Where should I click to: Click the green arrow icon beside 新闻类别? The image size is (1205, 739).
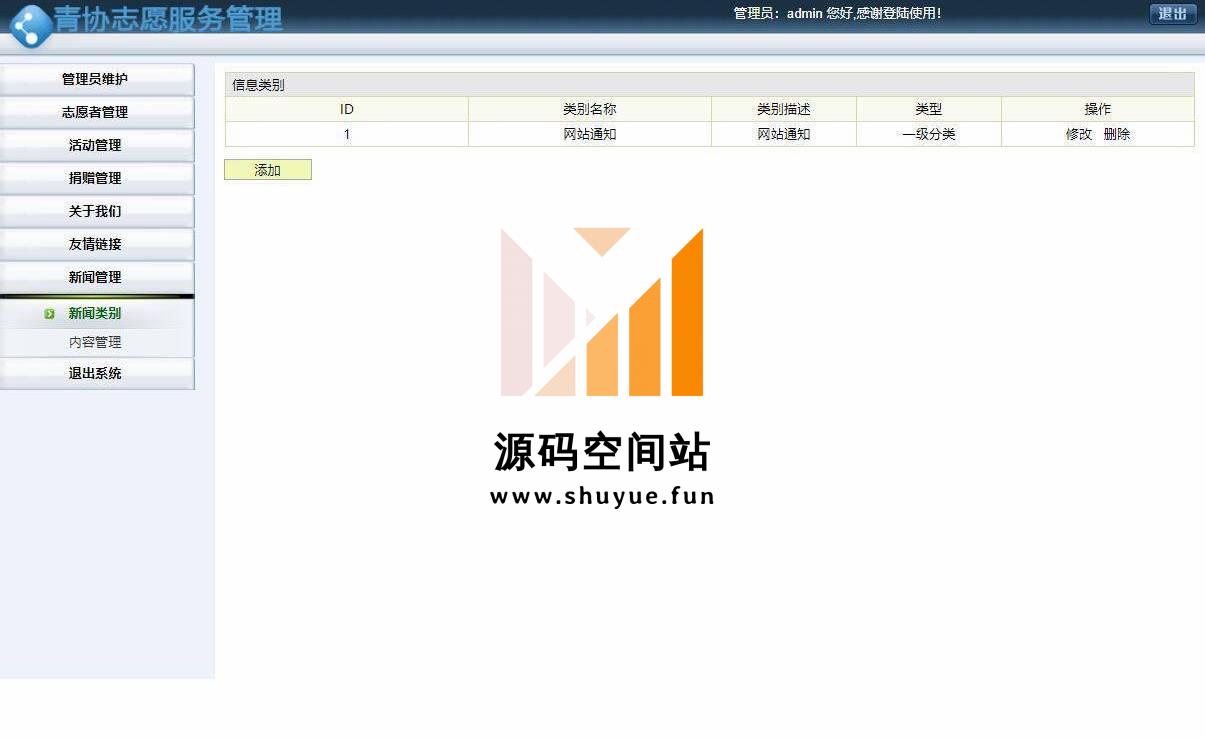point(49,314)
